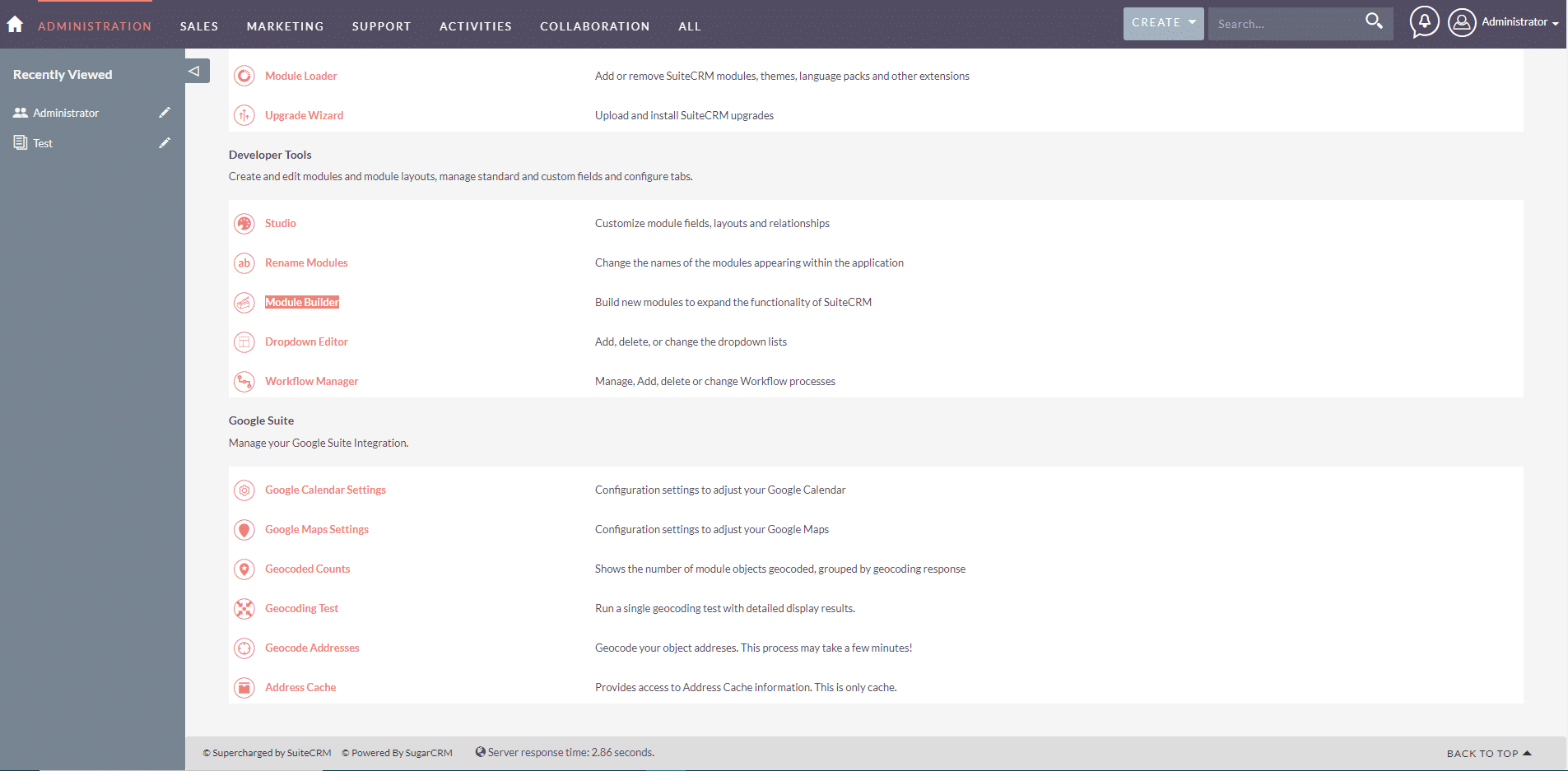The image size is (1568, 771).
Task: Open the ADMINISTRATION menu
Action: point(95,26)
